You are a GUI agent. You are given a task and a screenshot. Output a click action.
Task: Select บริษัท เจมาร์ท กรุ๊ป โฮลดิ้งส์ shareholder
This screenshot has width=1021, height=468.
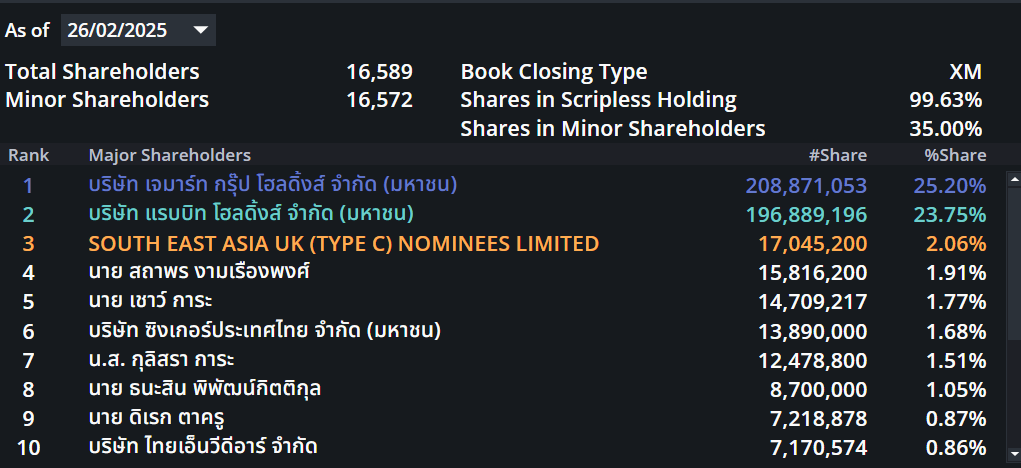pos(272,185)
